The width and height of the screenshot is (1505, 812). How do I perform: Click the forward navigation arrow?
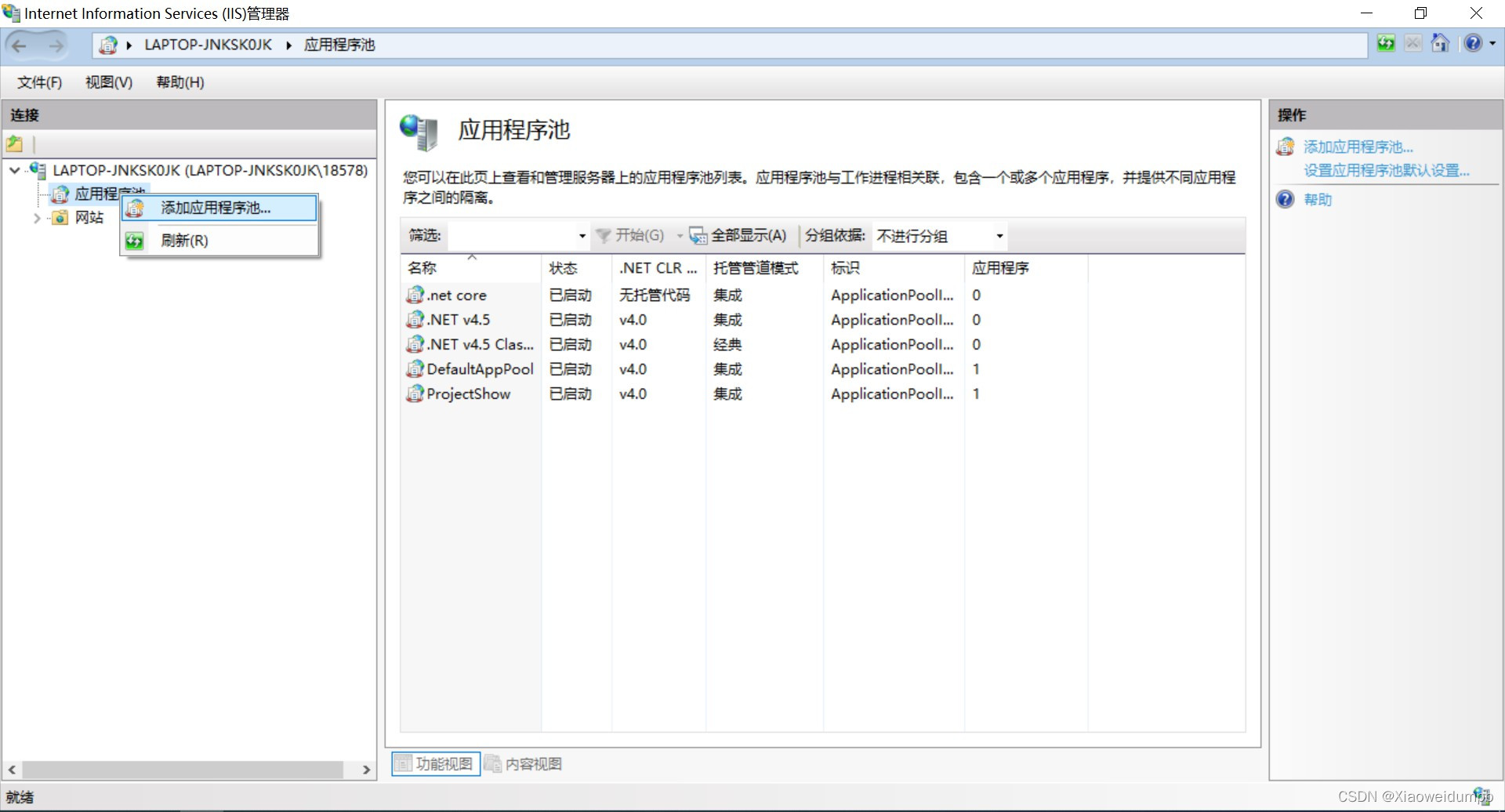(x=56, y=45)
